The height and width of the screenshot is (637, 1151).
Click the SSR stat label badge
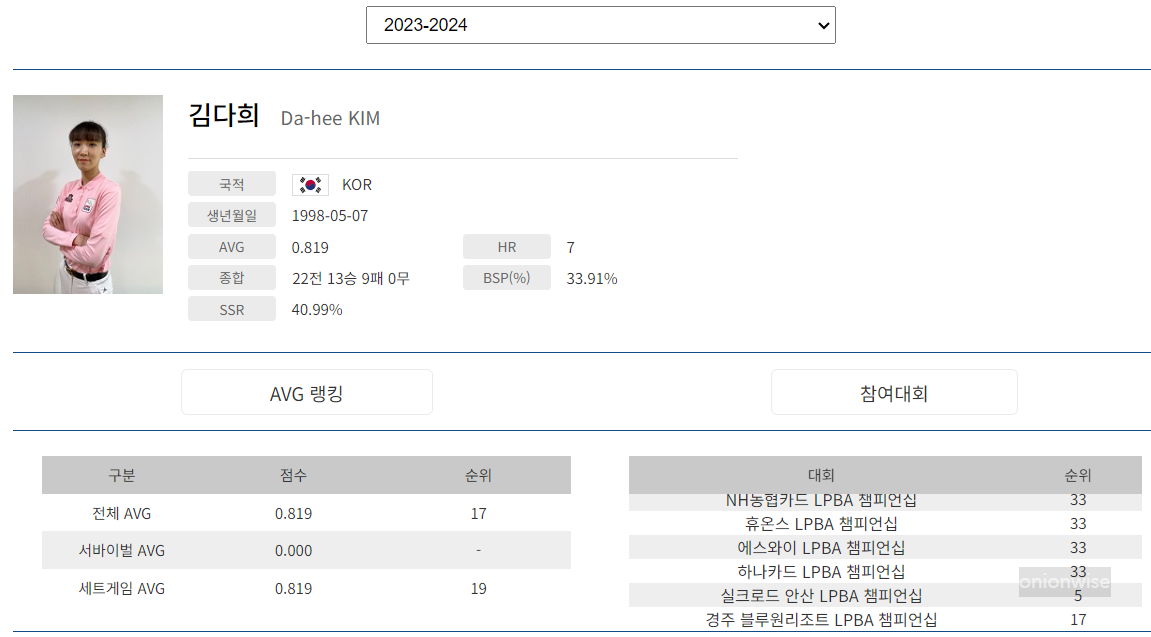pyautogui.click(x=231, y=308)
